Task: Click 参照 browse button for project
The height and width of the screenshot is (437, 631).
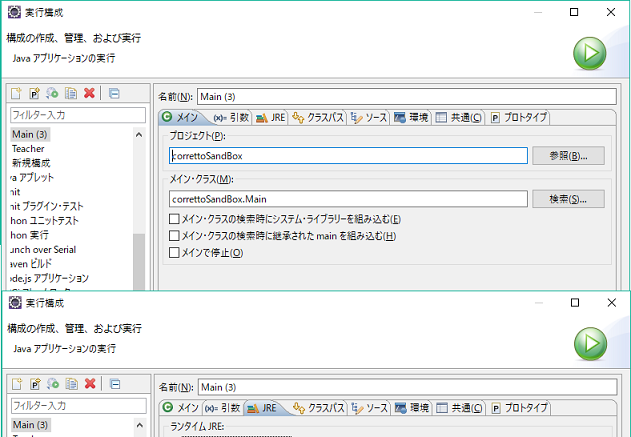Action: click(x=568, y=155)
